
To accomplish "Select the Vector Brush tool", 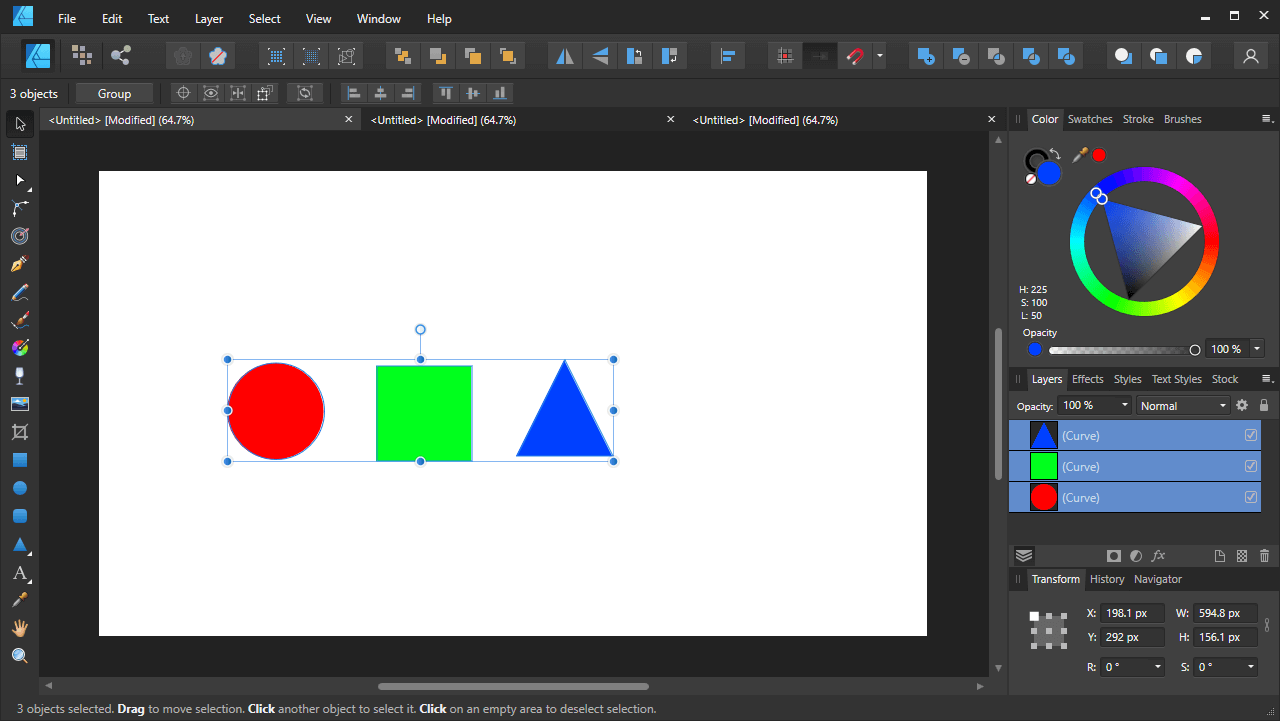I will tap(19, 320).
